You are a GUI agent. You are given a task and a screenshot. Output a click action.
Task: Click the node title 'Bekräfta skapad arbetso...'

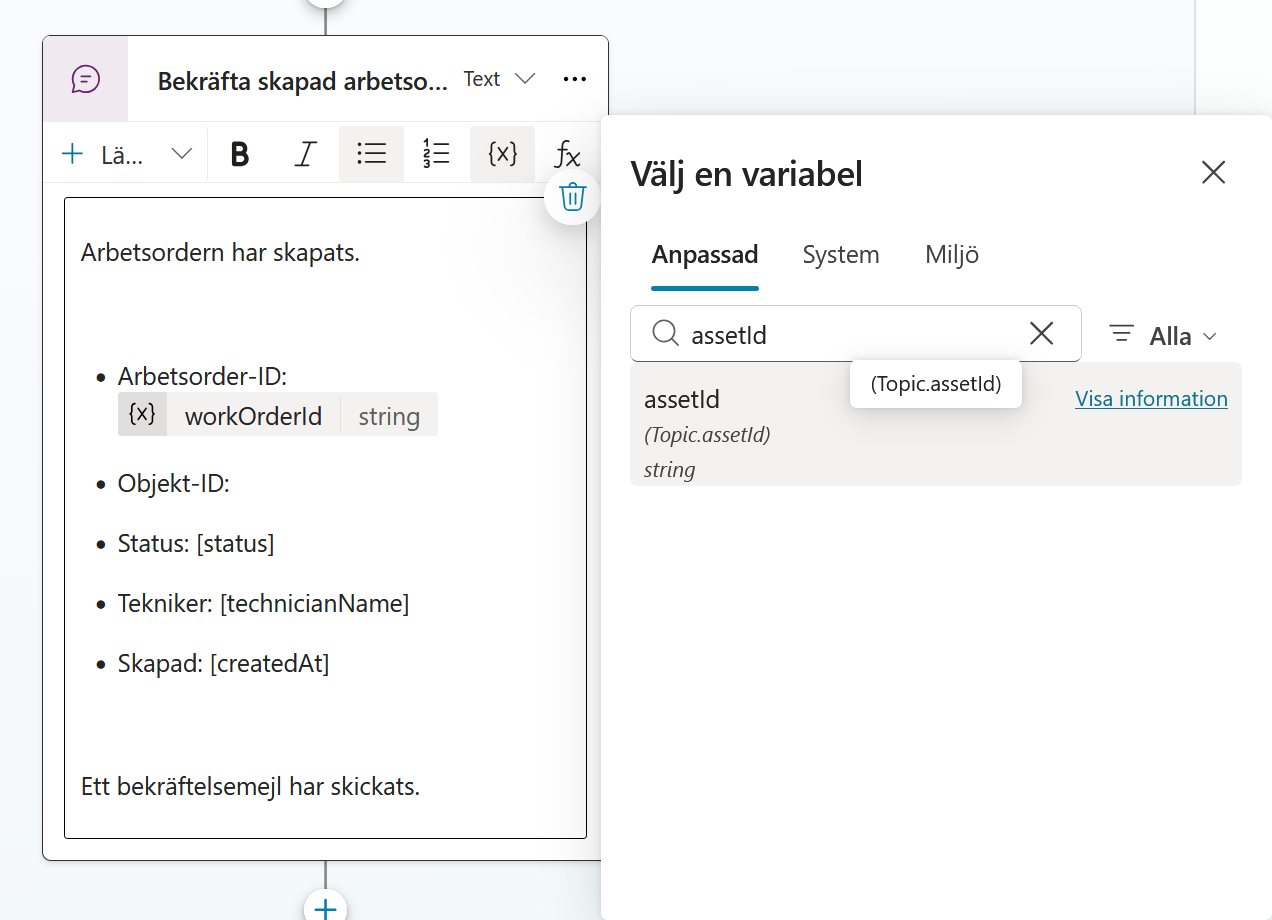303,81
